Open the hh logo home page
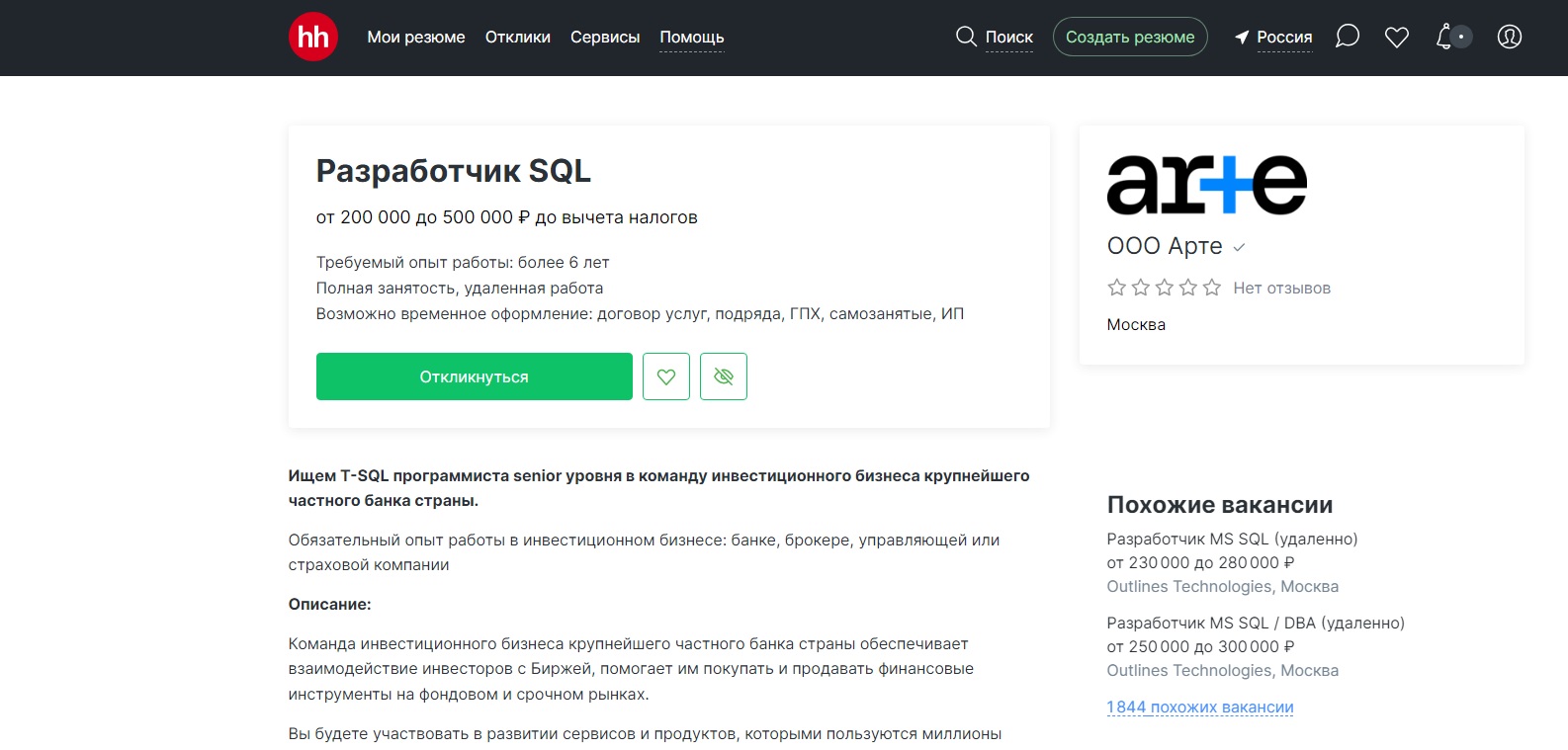 pyautogui.click(x=313, y=37)
